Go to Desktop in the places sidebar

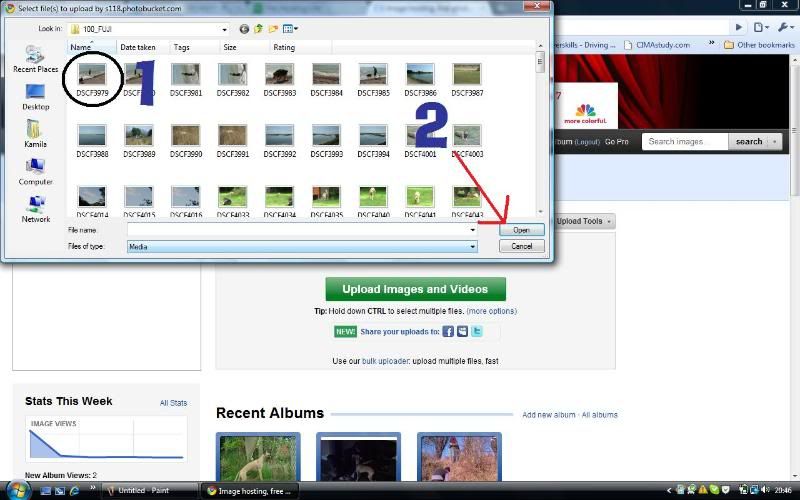pyautogui.click(x=35, y=95)
